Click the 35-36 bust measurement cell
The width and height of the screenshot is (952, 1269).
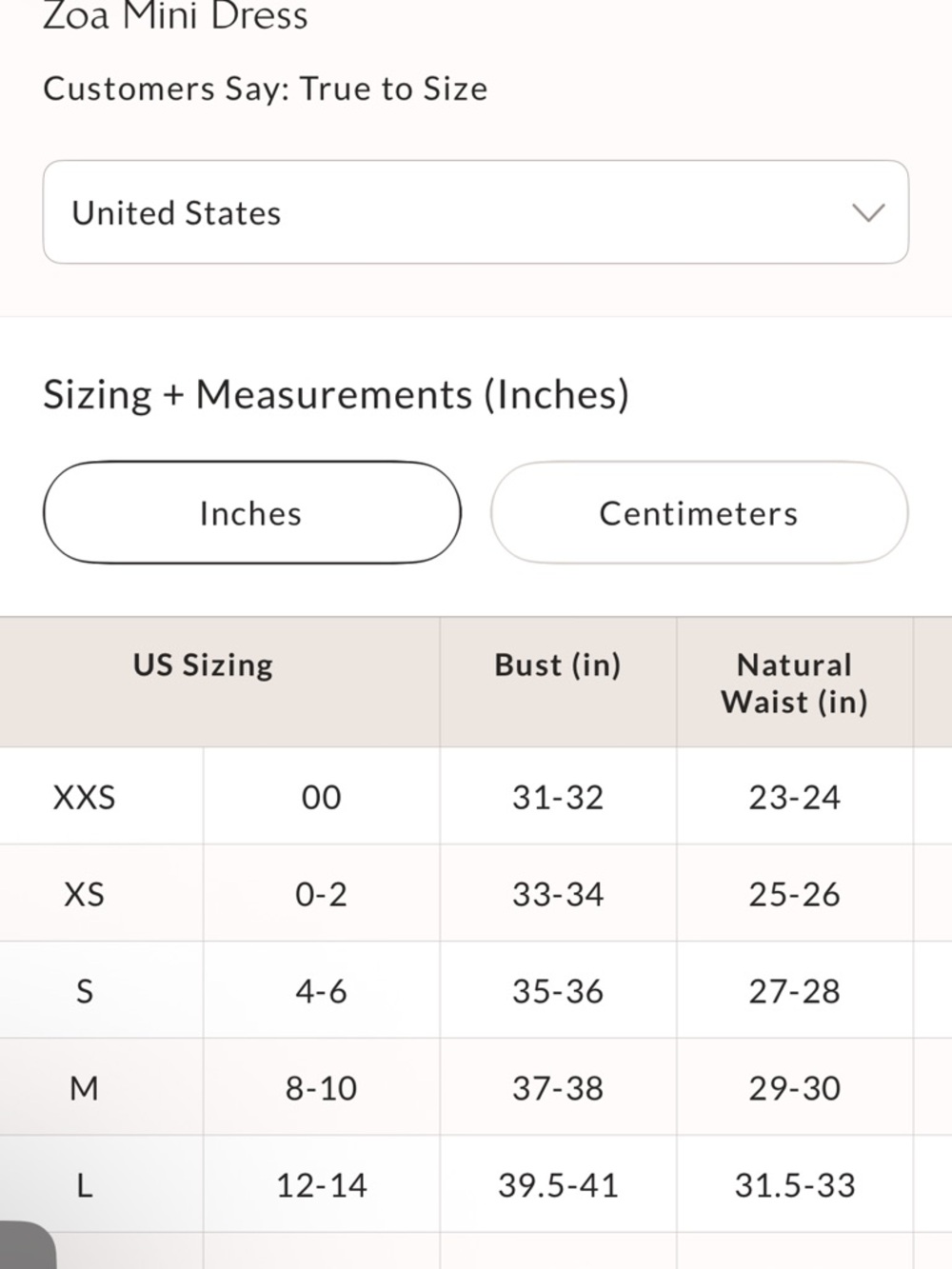coord(558,991)
